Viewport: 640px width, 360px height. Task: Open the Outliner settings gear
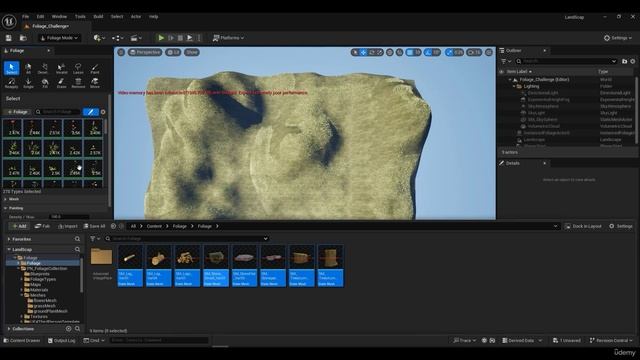pyautogui.click(x=633, y=61)
